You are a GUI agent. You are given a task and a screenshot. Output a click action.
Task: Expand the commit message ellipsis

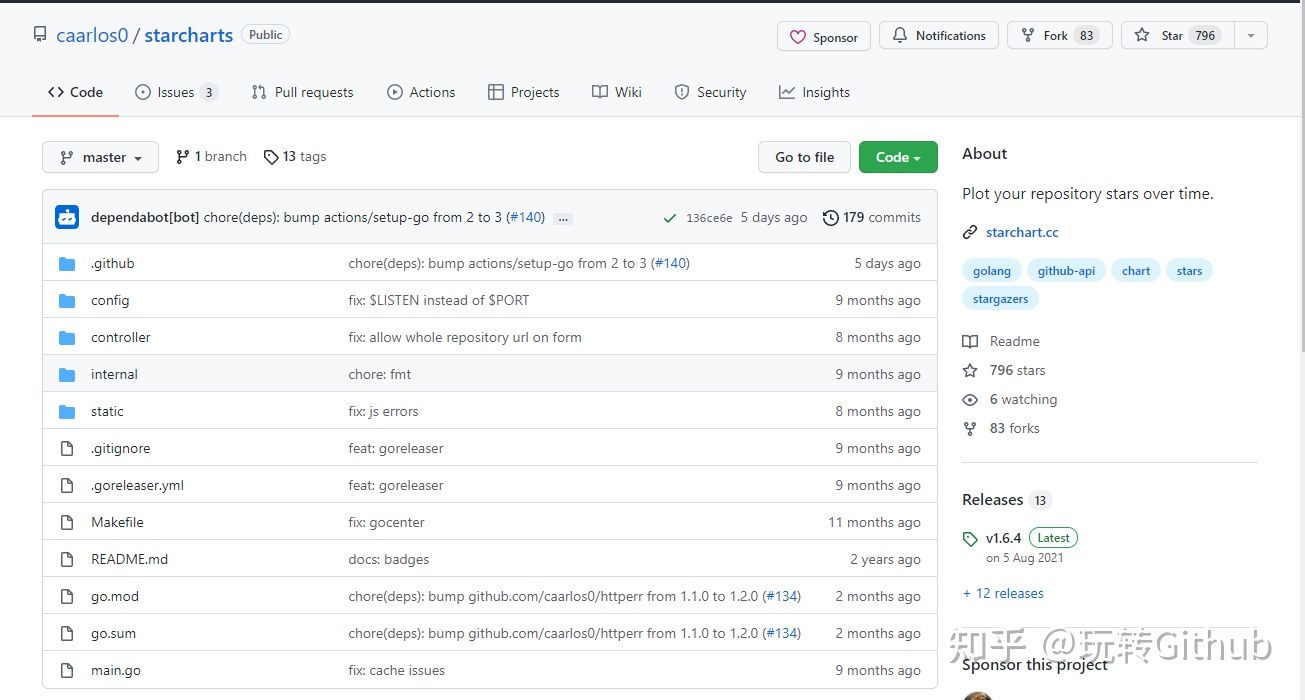click(562, 218)
